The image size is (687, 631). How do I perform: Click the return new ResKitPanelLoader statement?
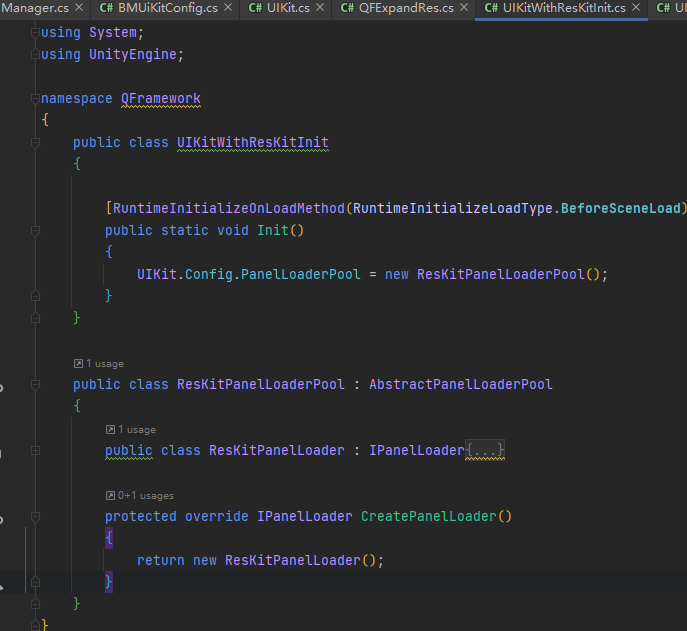(x=260, y=560)
